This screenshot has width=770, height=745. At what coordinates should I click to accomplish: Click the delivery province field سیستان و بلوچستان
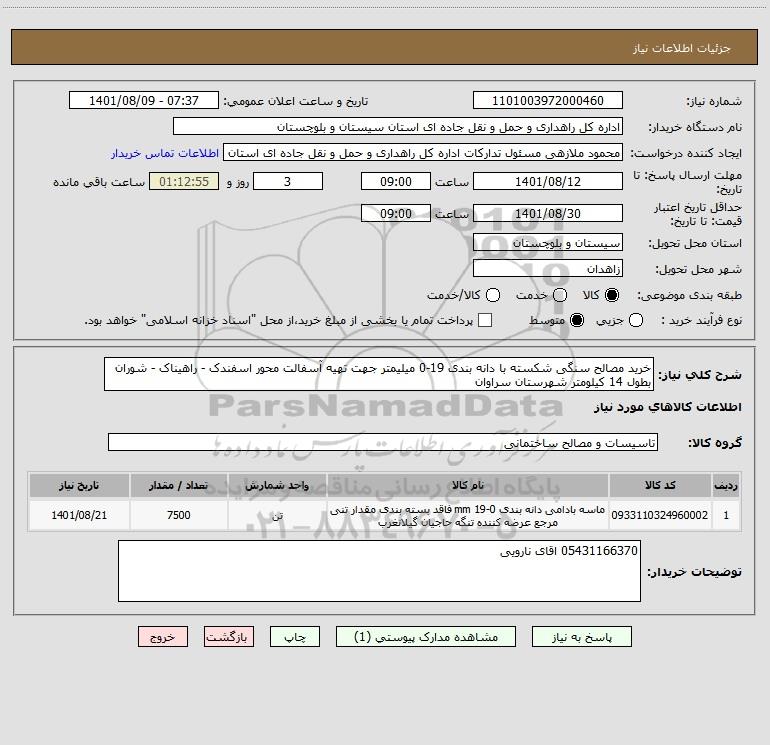point(548,243)
